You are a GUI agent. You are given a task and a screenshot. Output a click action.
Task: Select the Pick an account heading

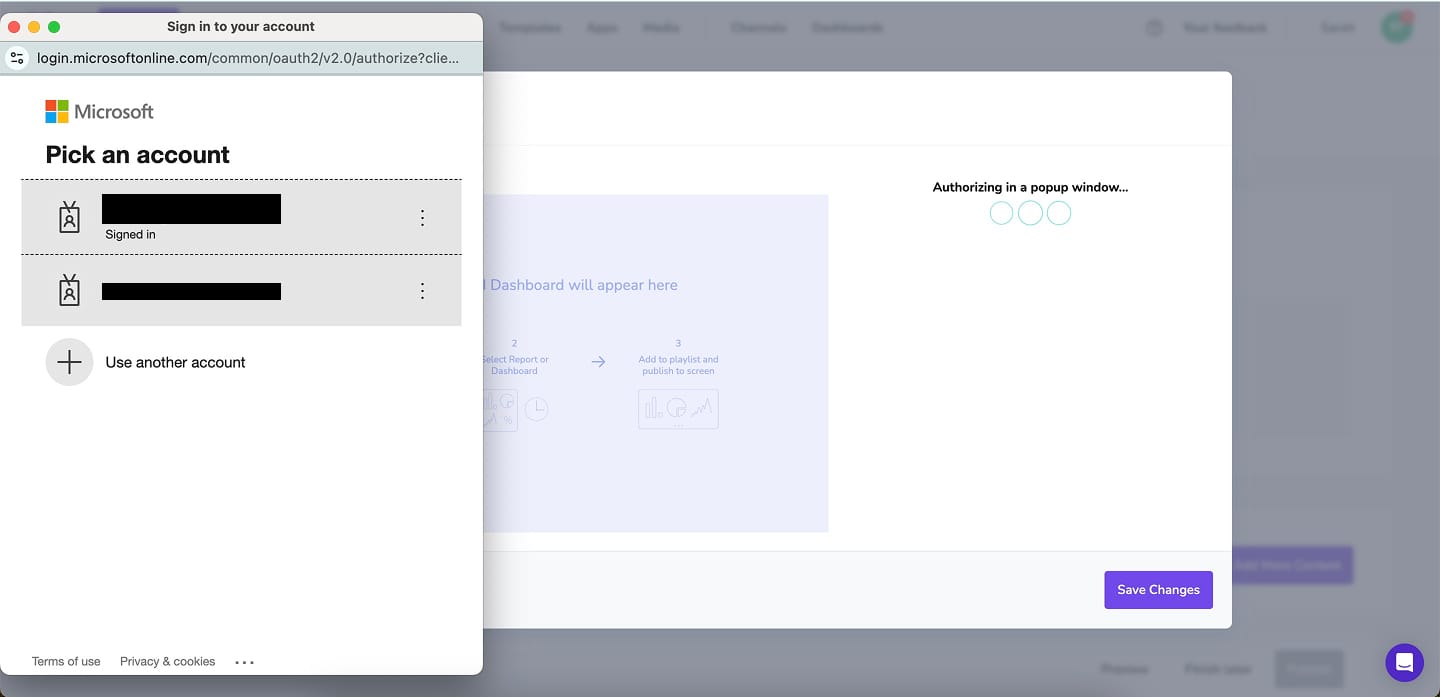click(138, 155)
